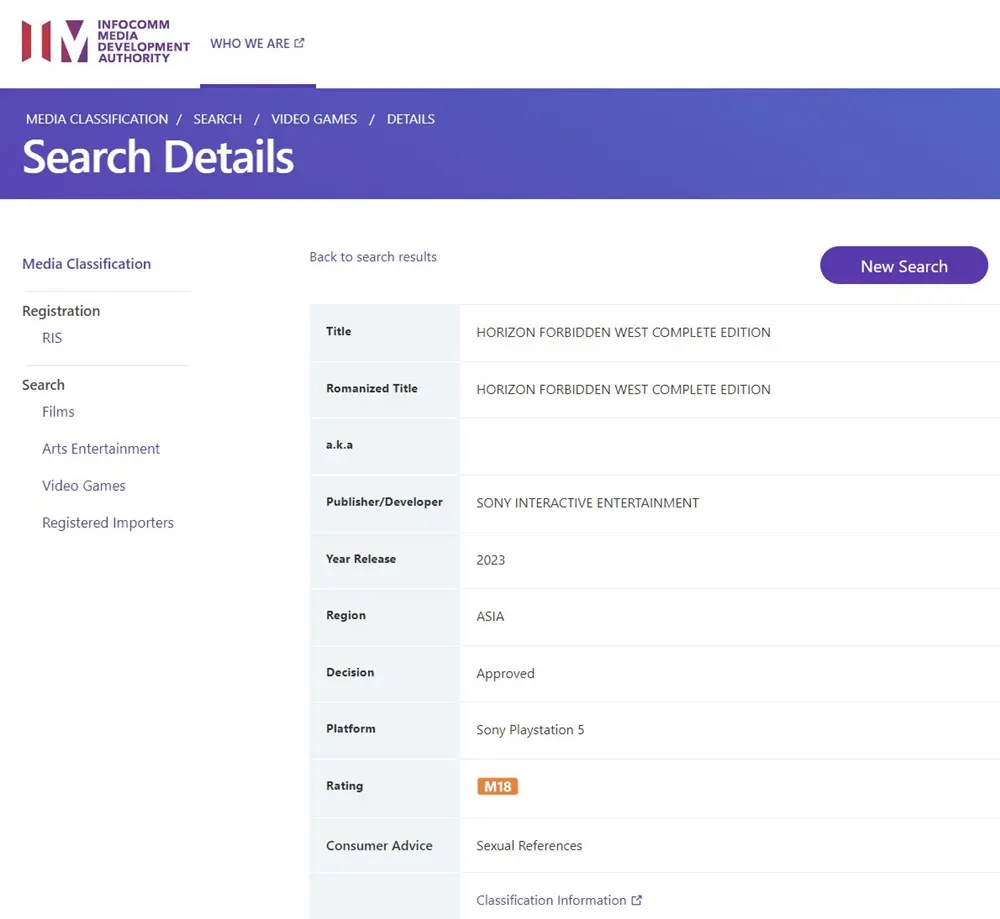Open Media Classification sidebar heading
Screen dimensions: 1000x919
[x=87, y=264]
